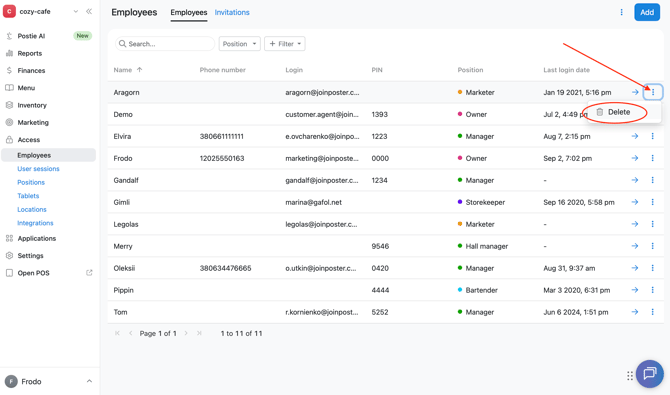Open Pippin's row options menu

click(652, 290)
